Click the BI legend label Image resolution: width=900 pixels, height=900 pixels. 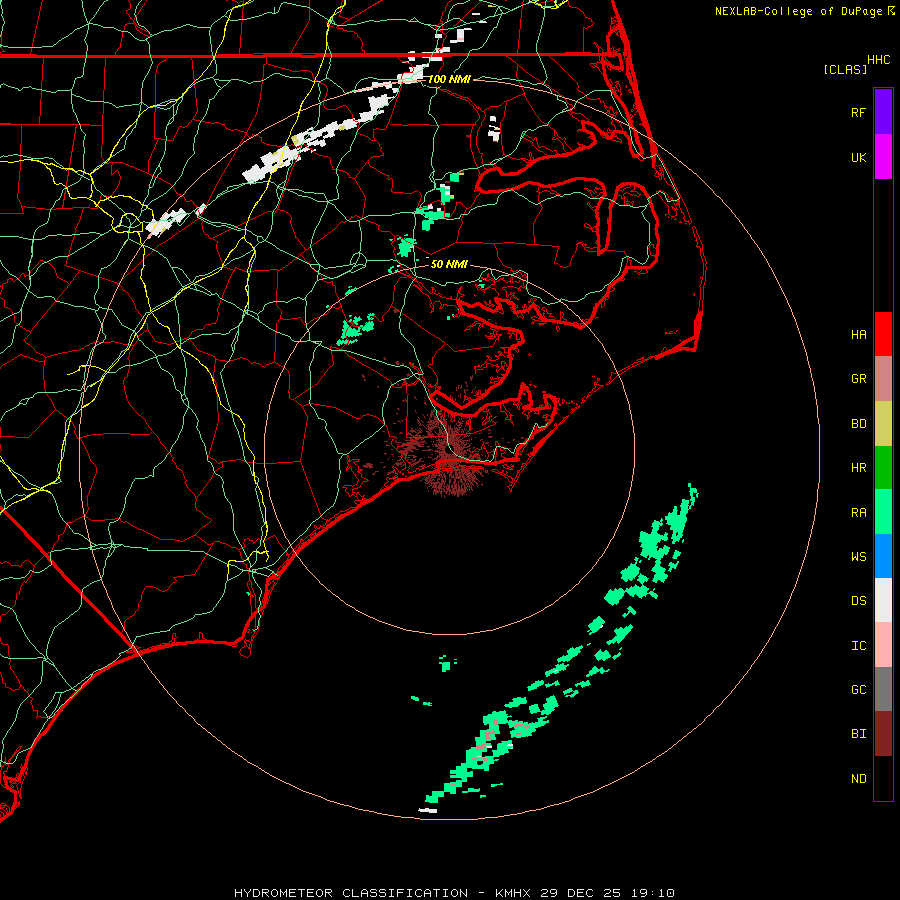point(858,734)
